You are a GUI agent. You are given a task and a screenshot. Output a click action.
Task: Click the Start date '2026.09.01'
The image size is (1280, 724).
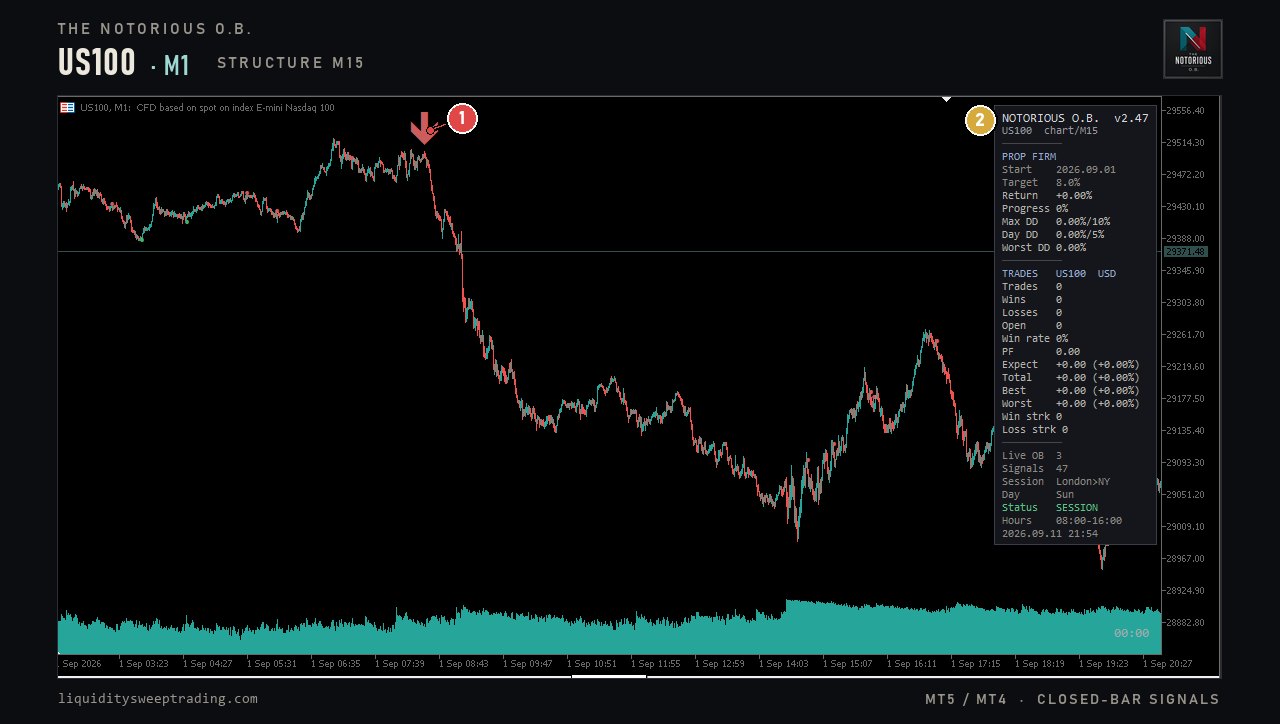tap(1086, 170)
